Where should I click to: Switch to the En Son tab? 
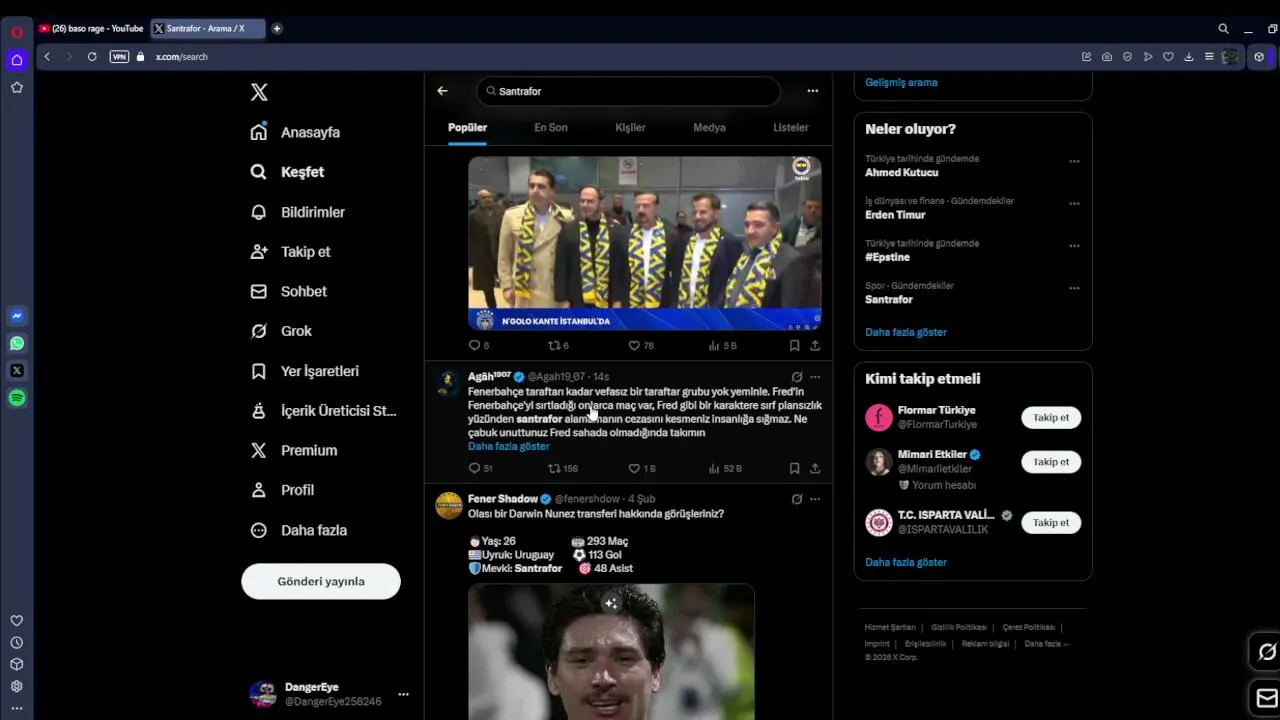click(551, 127)
